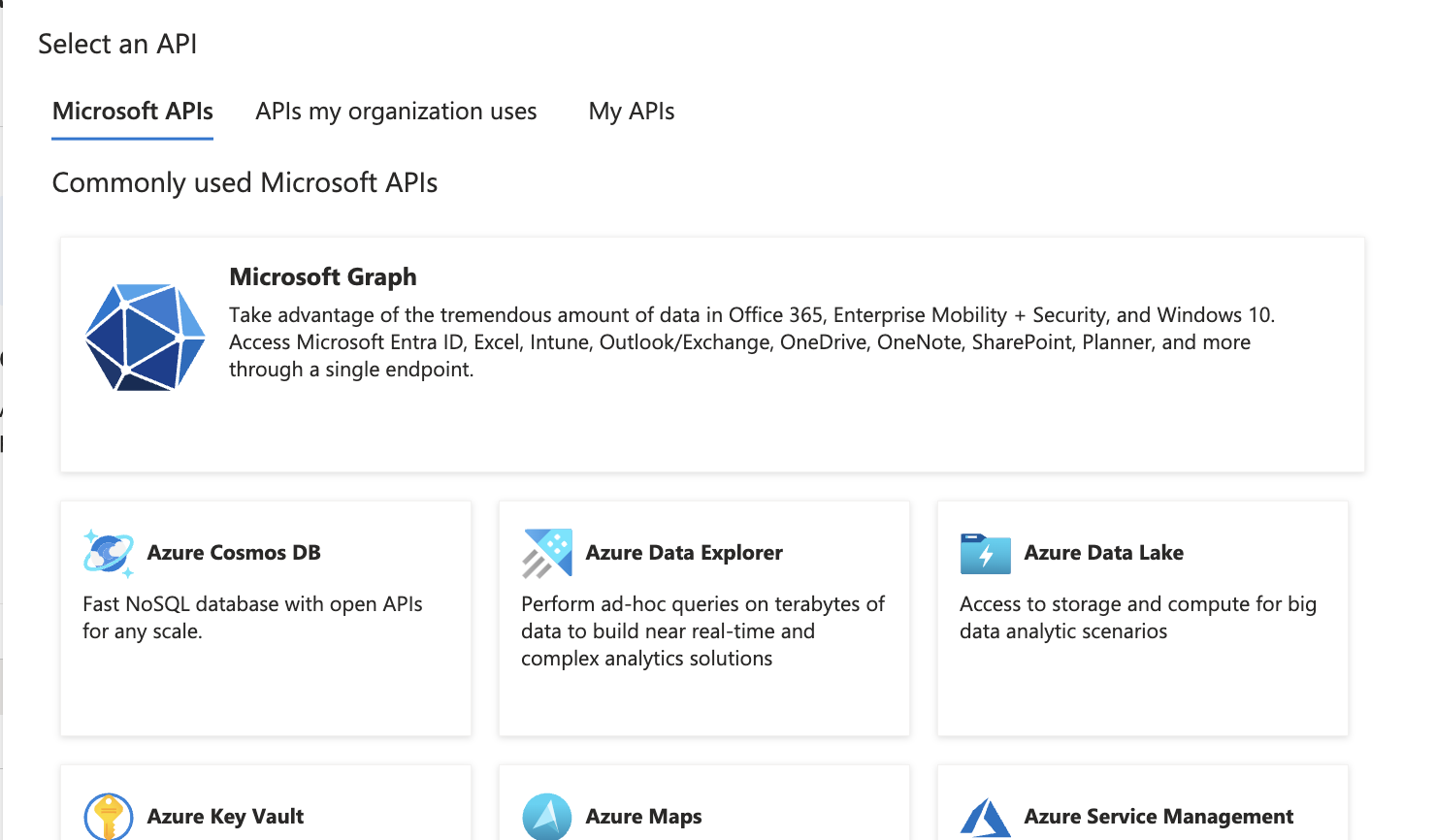
Task: Click the Azure Maps icon
Action: [547, 817]
